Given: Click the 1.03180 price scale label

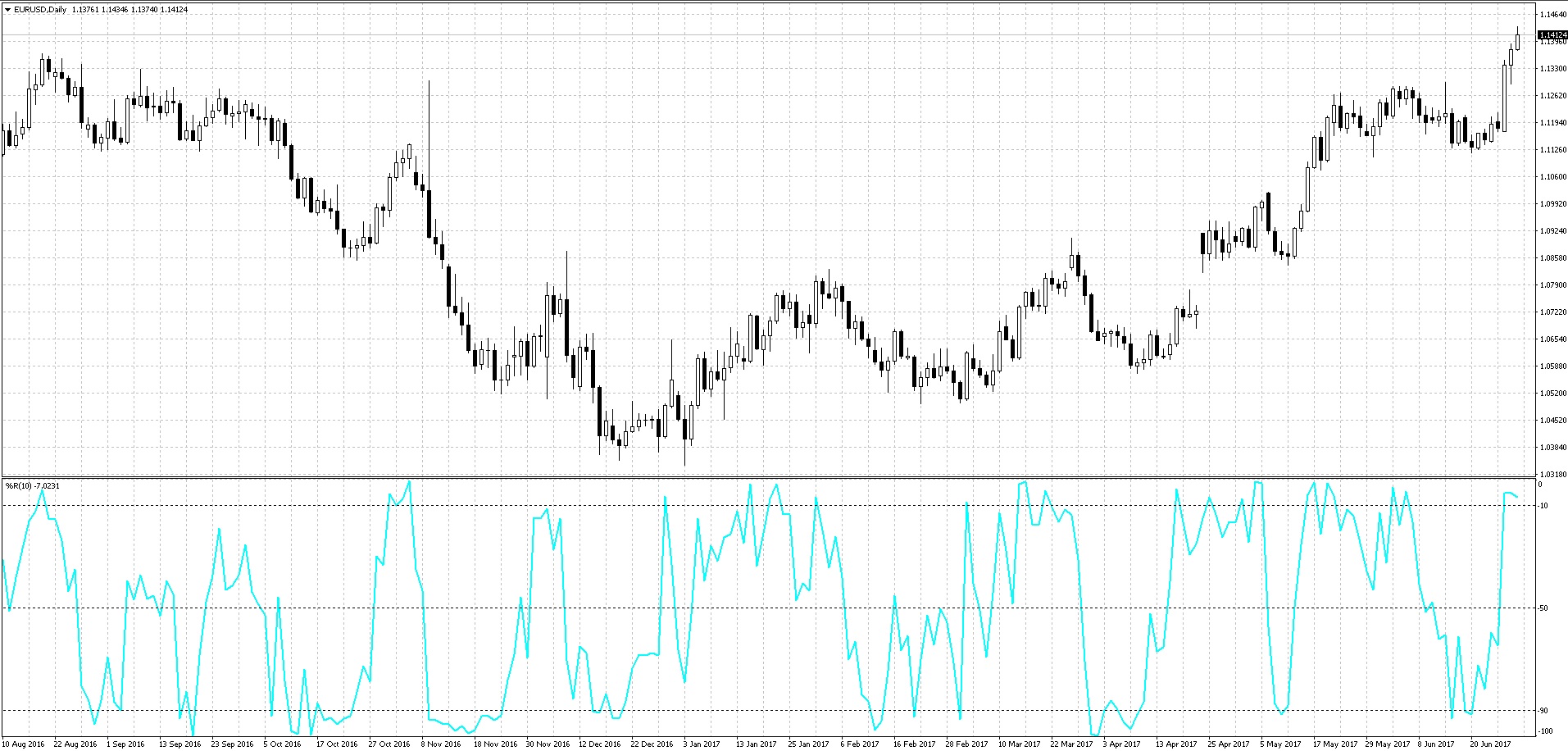Looking at the screenshot, I should (1552, 475).
